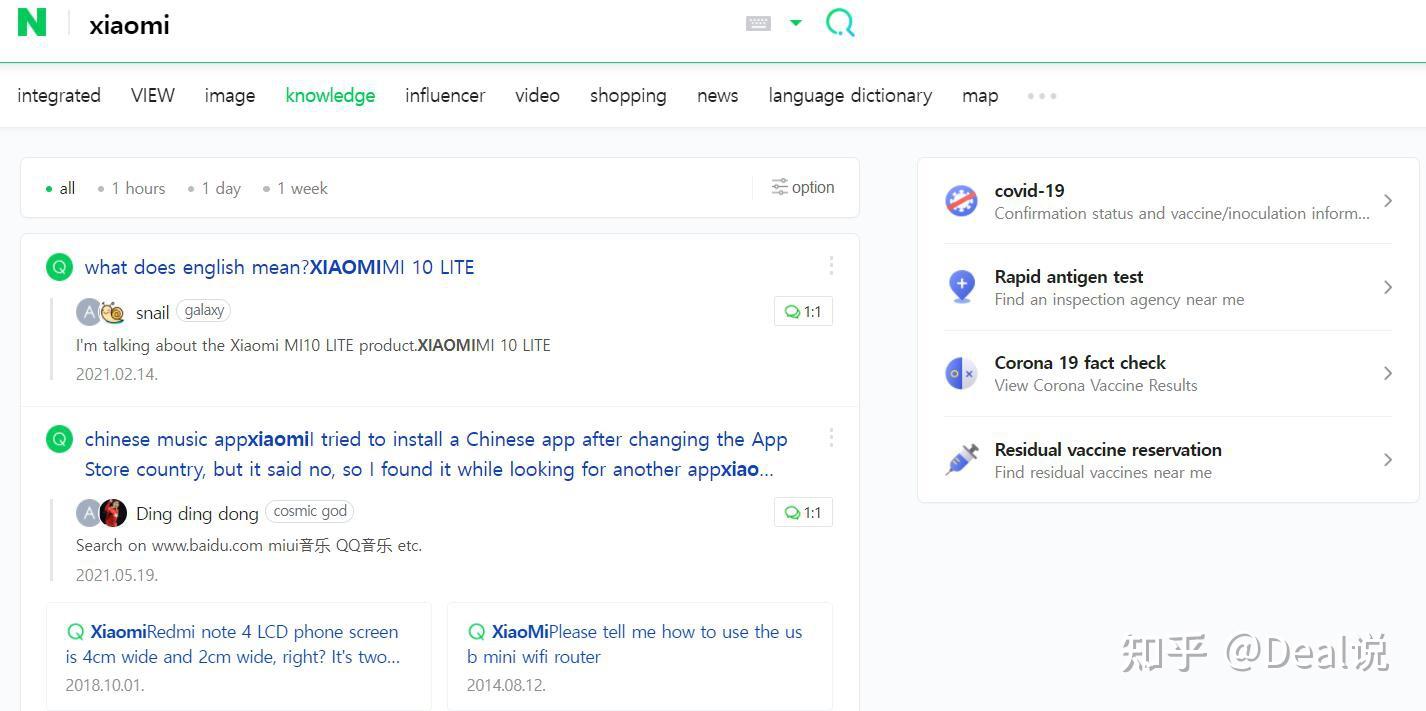Click Q icon beside chinese music app question
The width and height of the screenshot is (1426, 711).
pos(59,439)
